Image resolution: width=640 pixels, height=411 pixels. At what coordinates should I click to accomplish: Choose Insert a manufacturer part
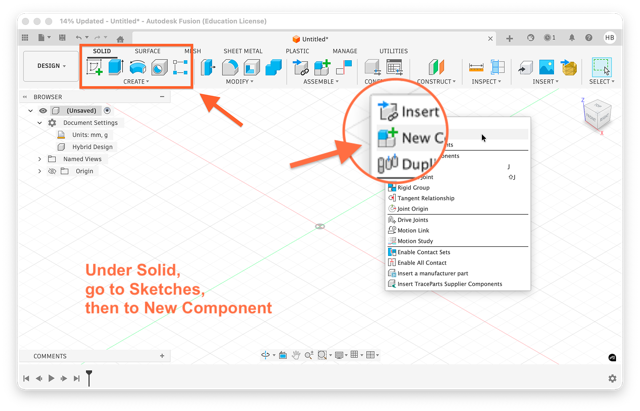(x=457, y=273)
